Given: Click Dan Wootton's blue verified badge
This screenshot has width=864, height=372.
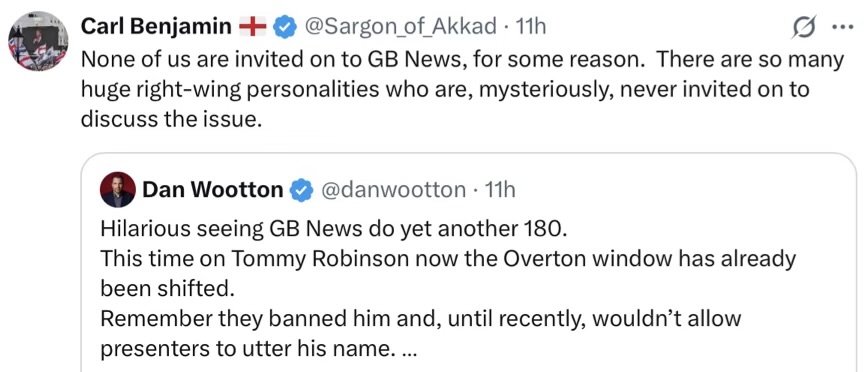Looking at the screenshot, I should point(300,190).
